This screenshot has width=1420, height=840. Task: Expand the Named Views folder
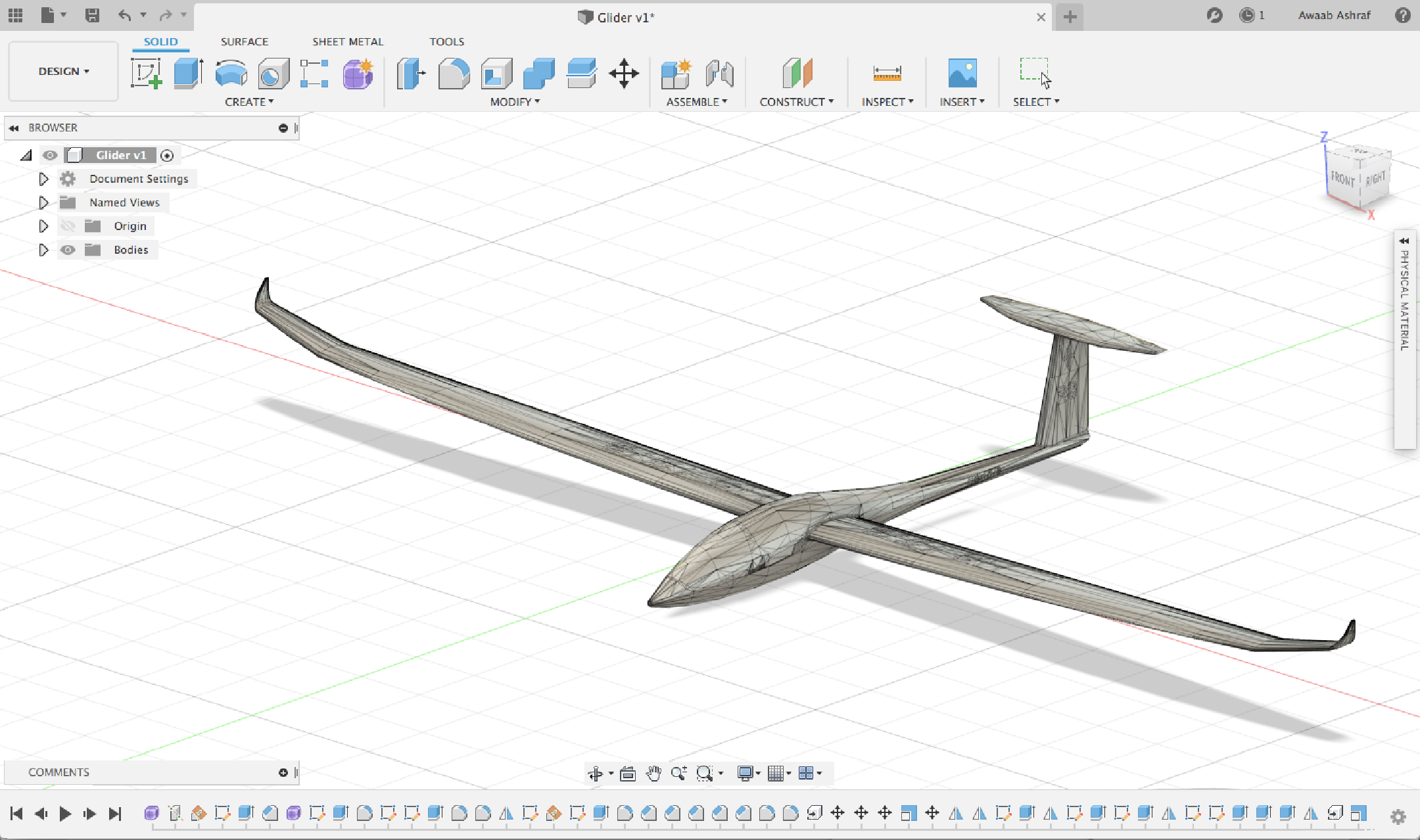43,202
